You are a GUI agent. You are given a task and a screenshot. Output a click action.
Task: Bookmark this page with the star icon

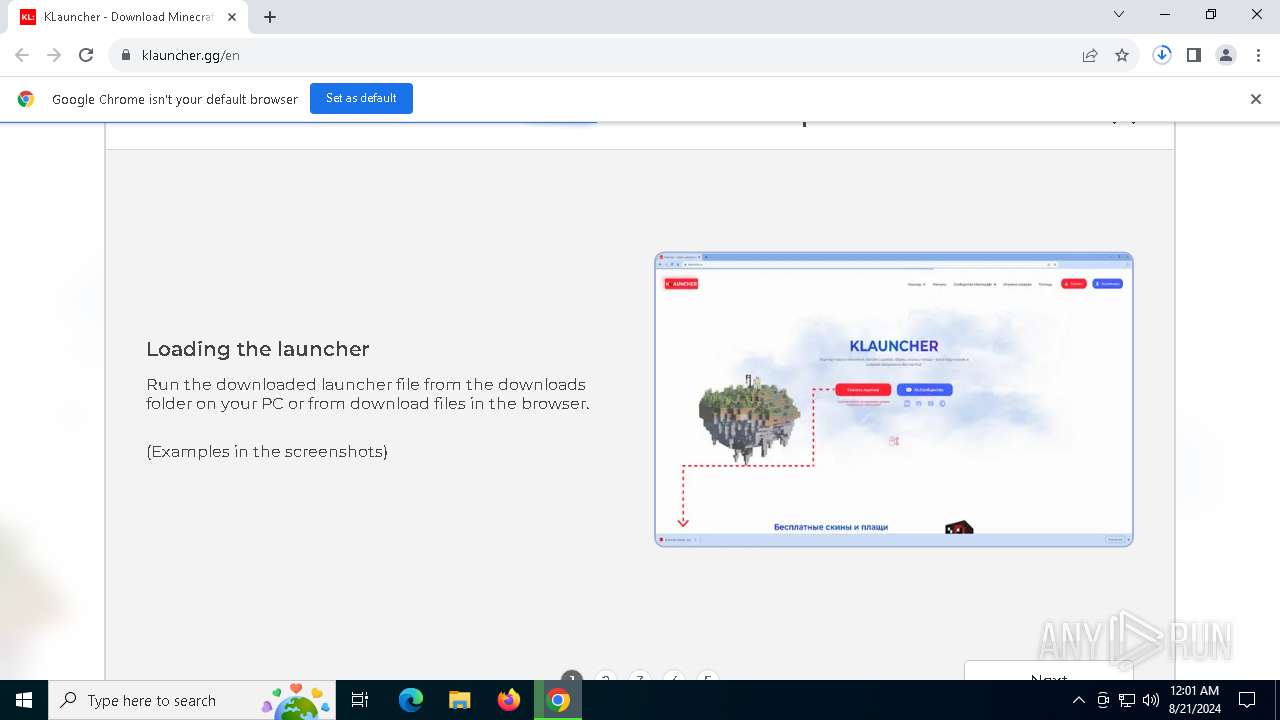point(1122,55)
